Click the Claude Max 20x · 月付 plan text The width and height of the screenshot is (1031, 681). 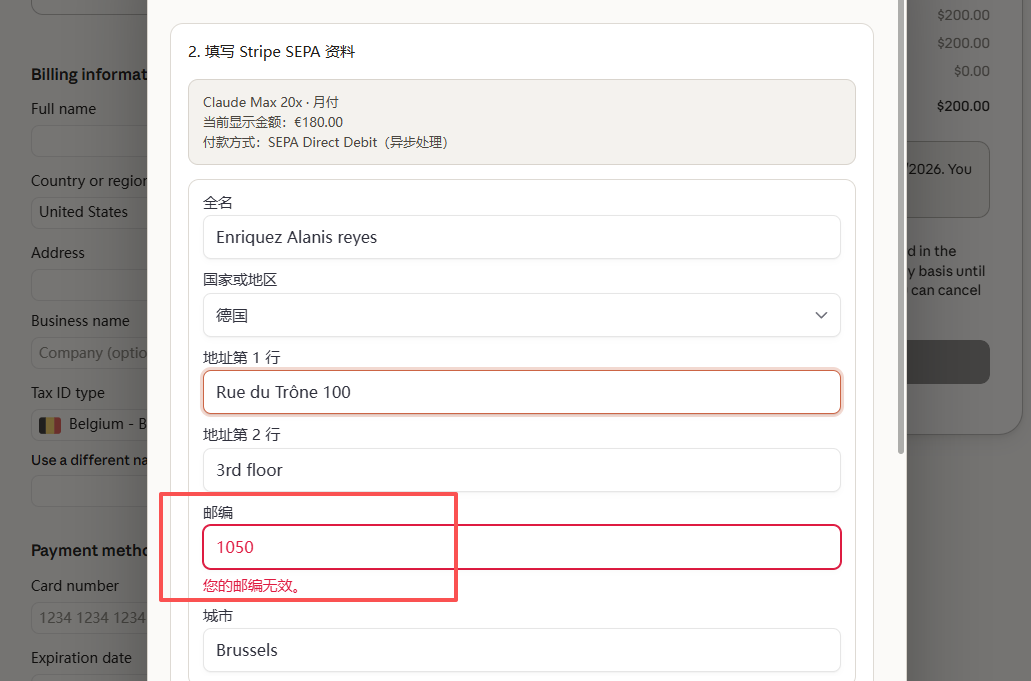tap(271, 103)
